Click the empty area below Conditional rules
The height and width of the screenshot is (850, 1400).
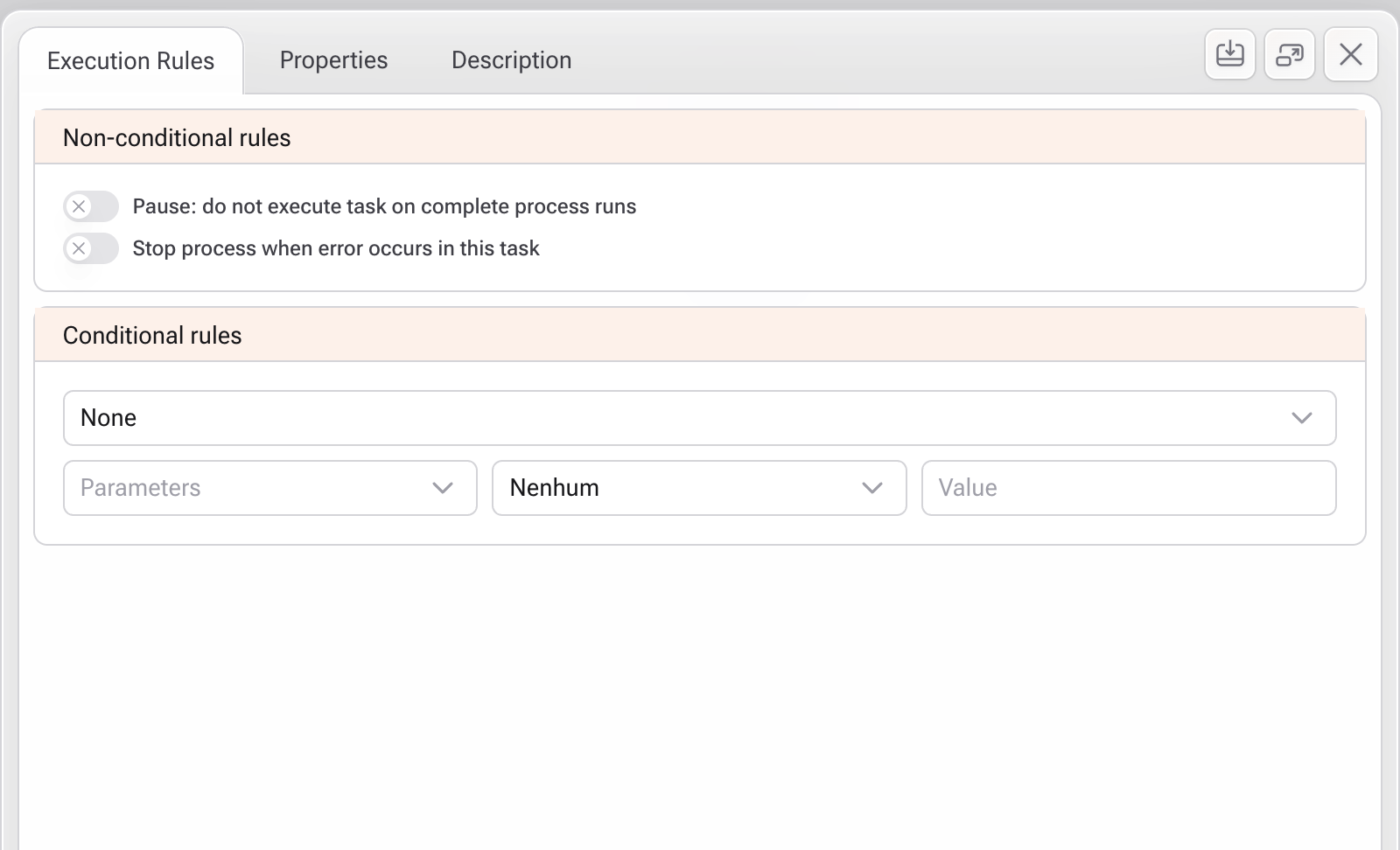tap(700, 691)
